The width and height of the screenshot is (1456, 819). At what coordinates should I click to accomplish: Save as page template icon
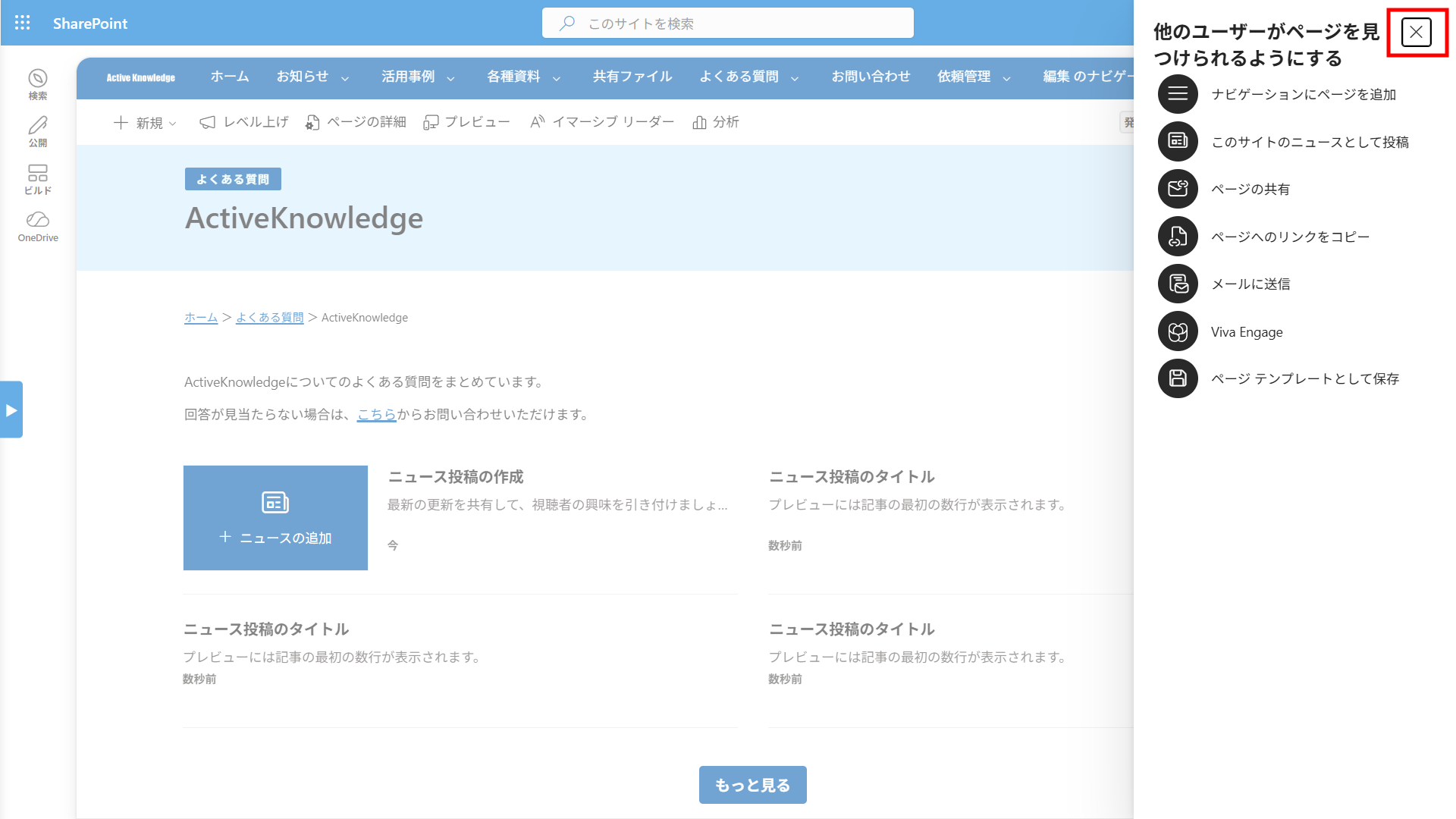1178,378
